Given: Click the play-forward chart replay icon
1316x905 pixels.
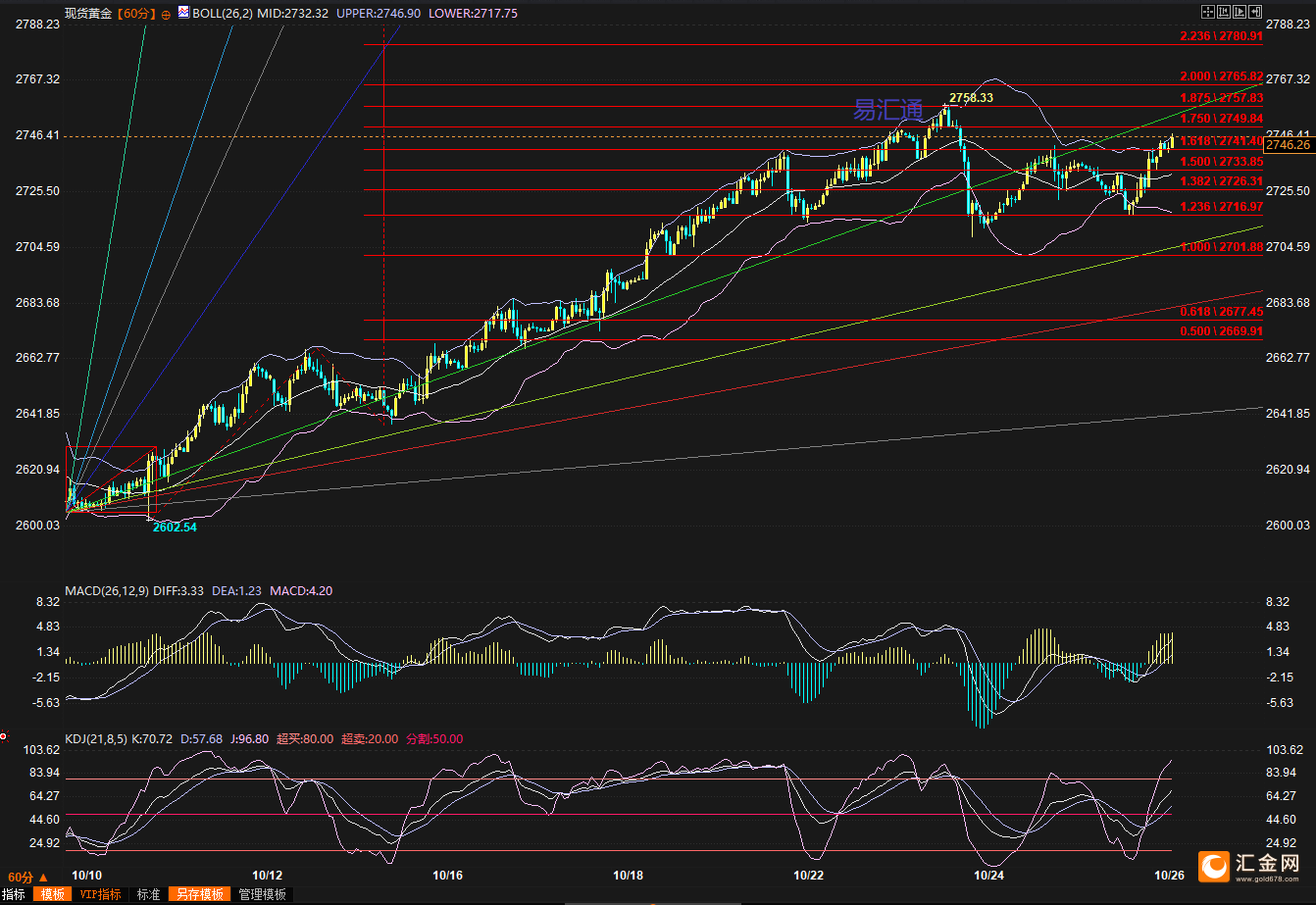Looking at the screenshot, I should pos(1240,12).
